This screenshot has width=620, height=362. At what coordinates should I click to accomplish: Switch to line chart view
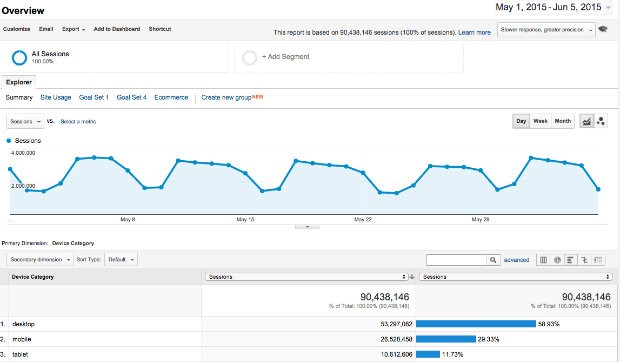[587, 121]
